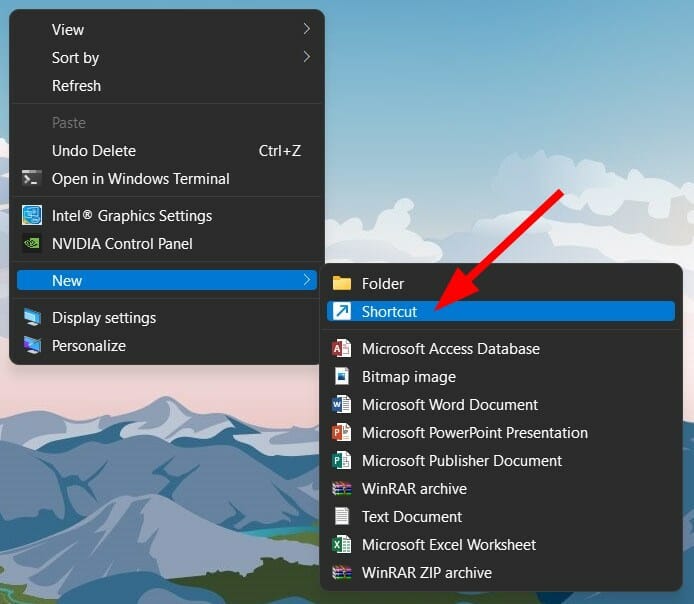Click the Windows Terminal icon
This screenshot has width=694, height=604.
32,179
